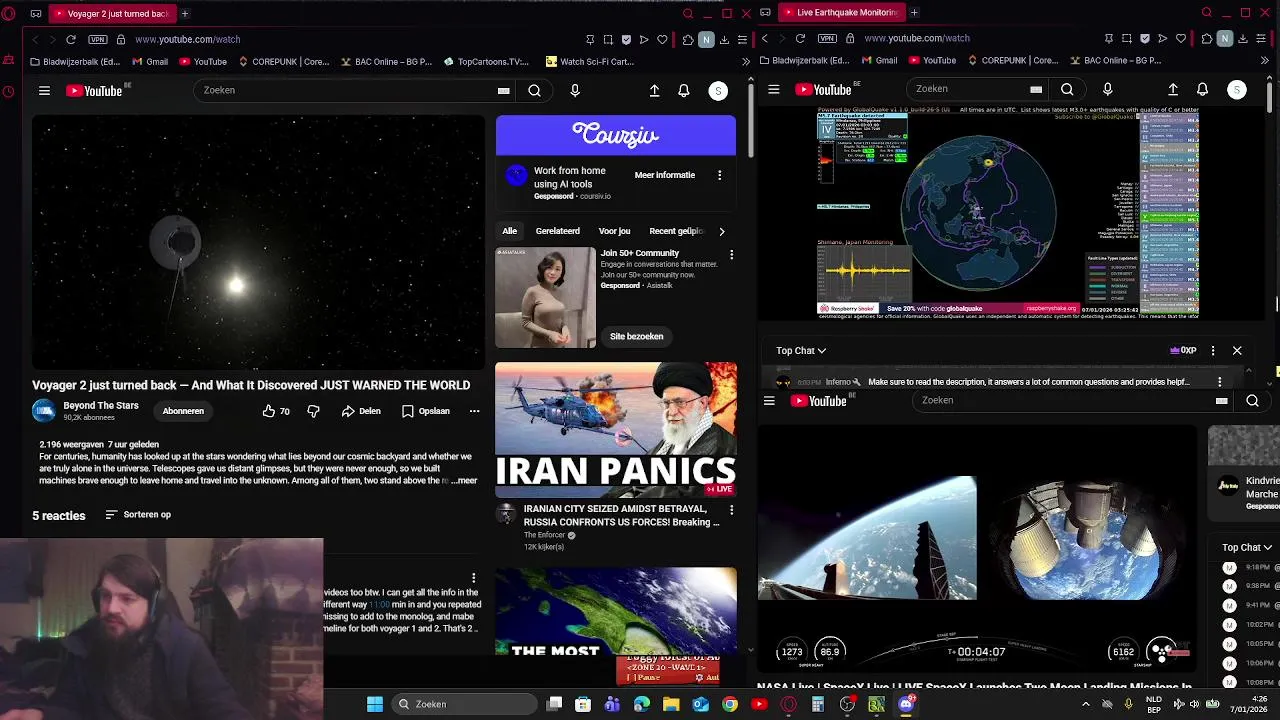Open Beyond The Stars channel link
The width and height of the screenshot is (1280, 720).
[101, 406]
